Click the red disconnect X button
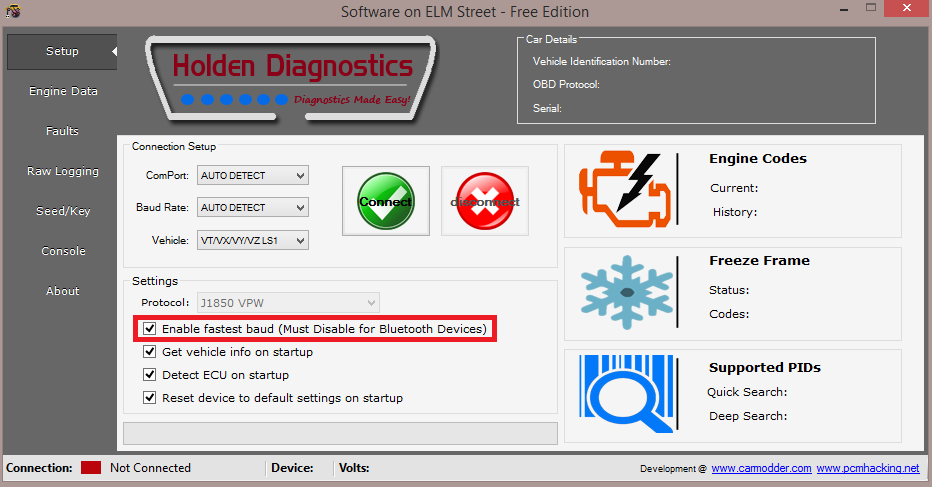 [485, 201]
